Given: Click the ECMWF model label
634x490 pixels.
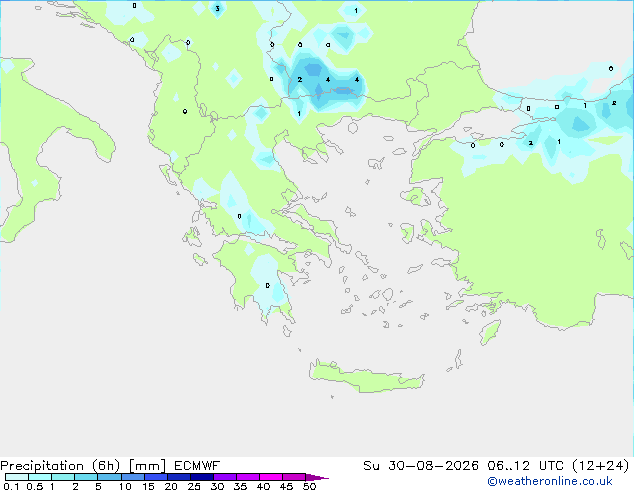Looking at the screenshot, I should coord(197,466).
